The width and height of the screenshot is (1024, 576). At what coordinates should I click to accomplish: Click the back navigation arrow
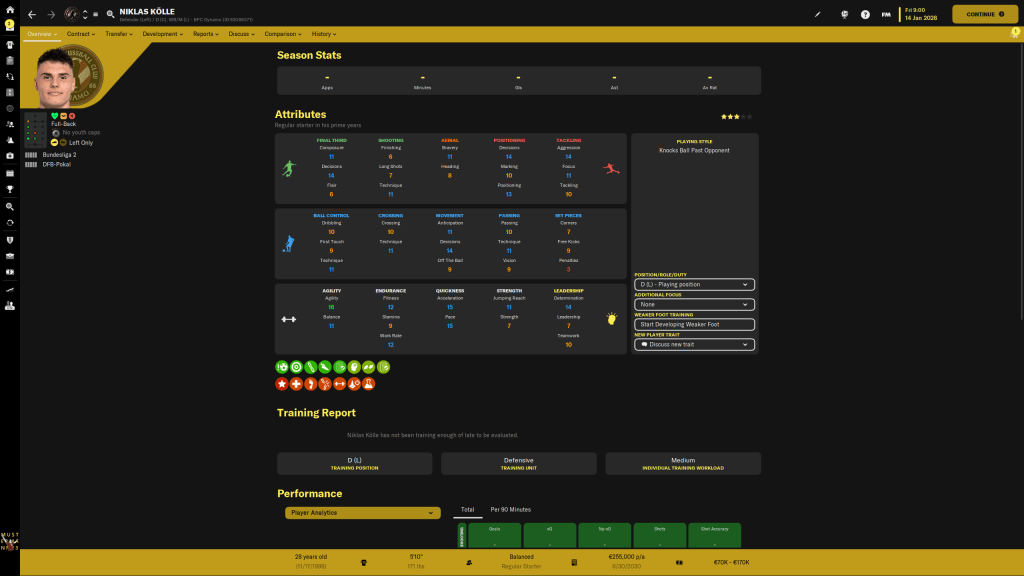32,15
